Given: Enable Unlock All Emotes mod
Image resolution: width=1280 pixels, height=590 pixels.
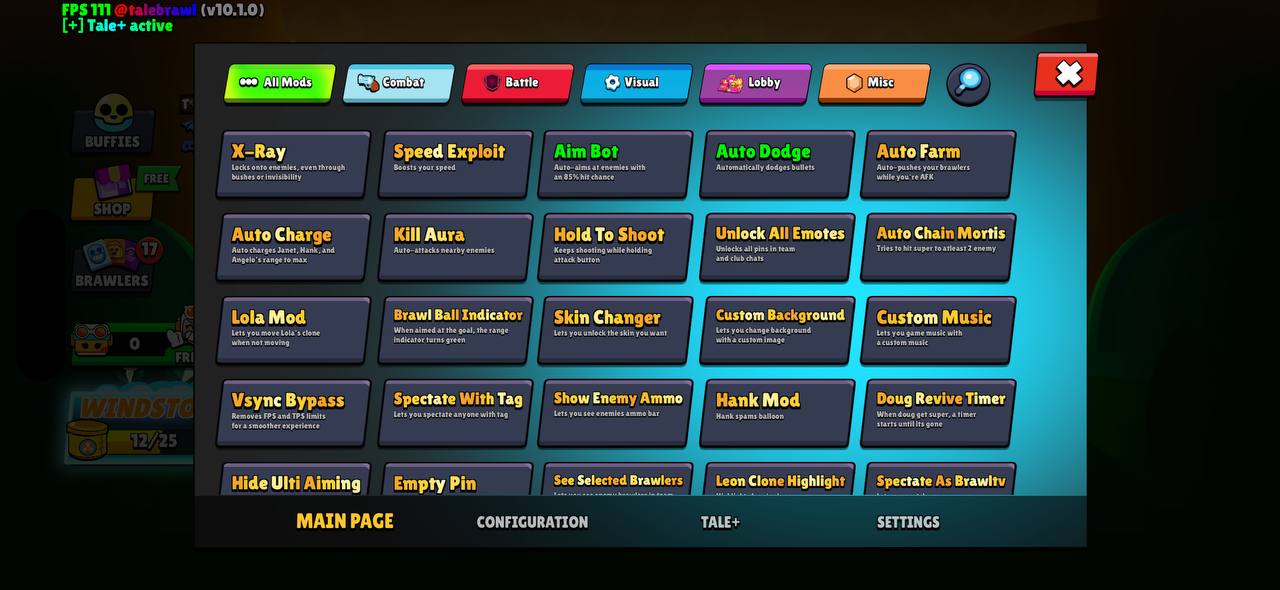Looking at the screenshot, I should [x=778, y=247].
